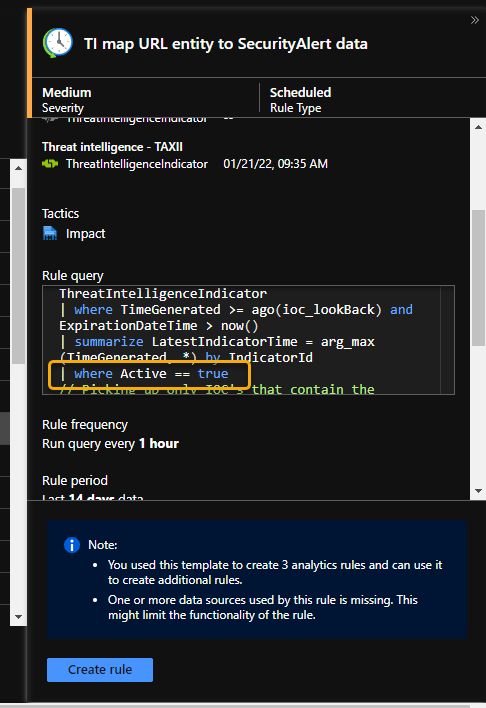Image resolution: width=486 pixels, height=708 pixels.
Task: Click the where Active == true line
Action: pyautogui.click(x=144, y=374)
